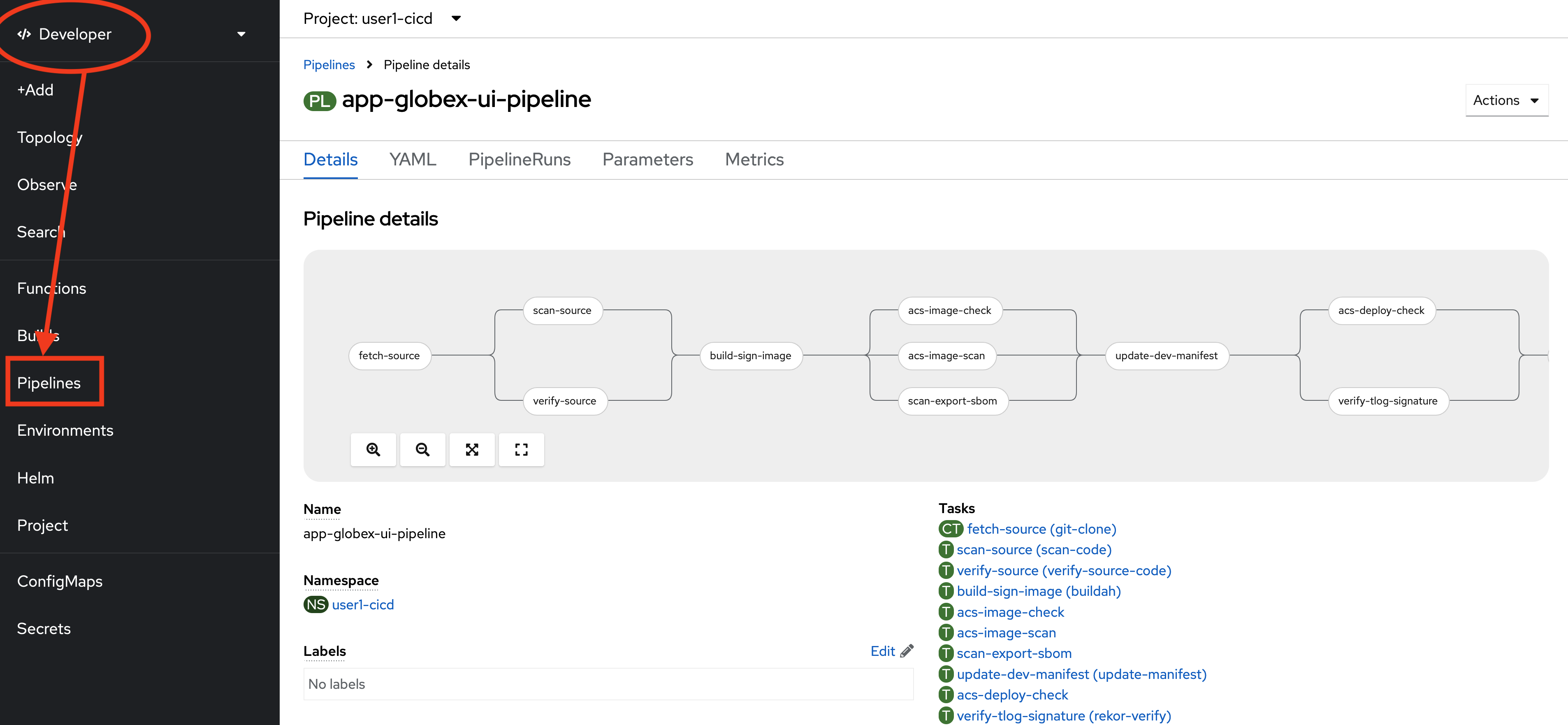Open the Metrics tab

(754, 160)
